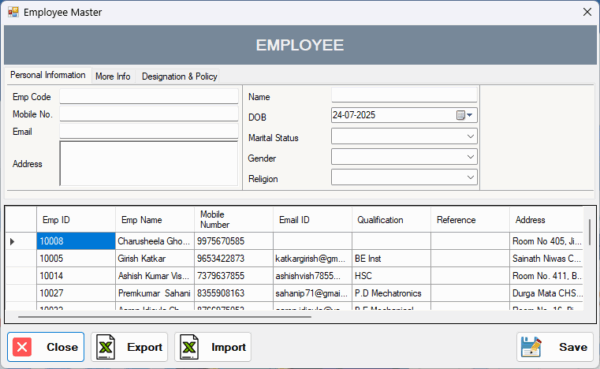
Task: Click the Emp ID column header
Action: click(x=76, y=220)
